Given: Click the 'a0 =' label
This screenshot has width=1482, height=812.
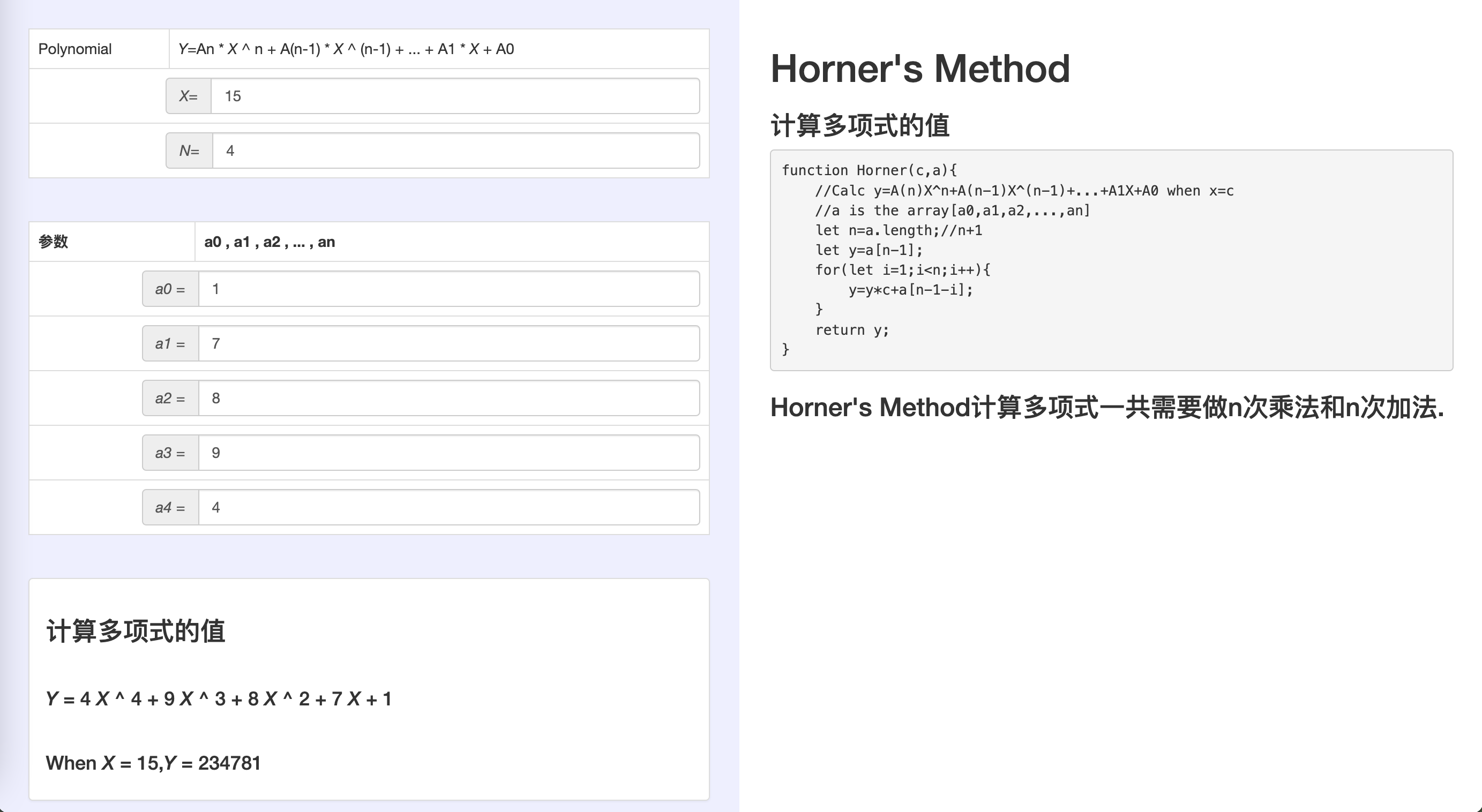Looking at the screenshot, I should pyautogui.click(x=170, y=289).
